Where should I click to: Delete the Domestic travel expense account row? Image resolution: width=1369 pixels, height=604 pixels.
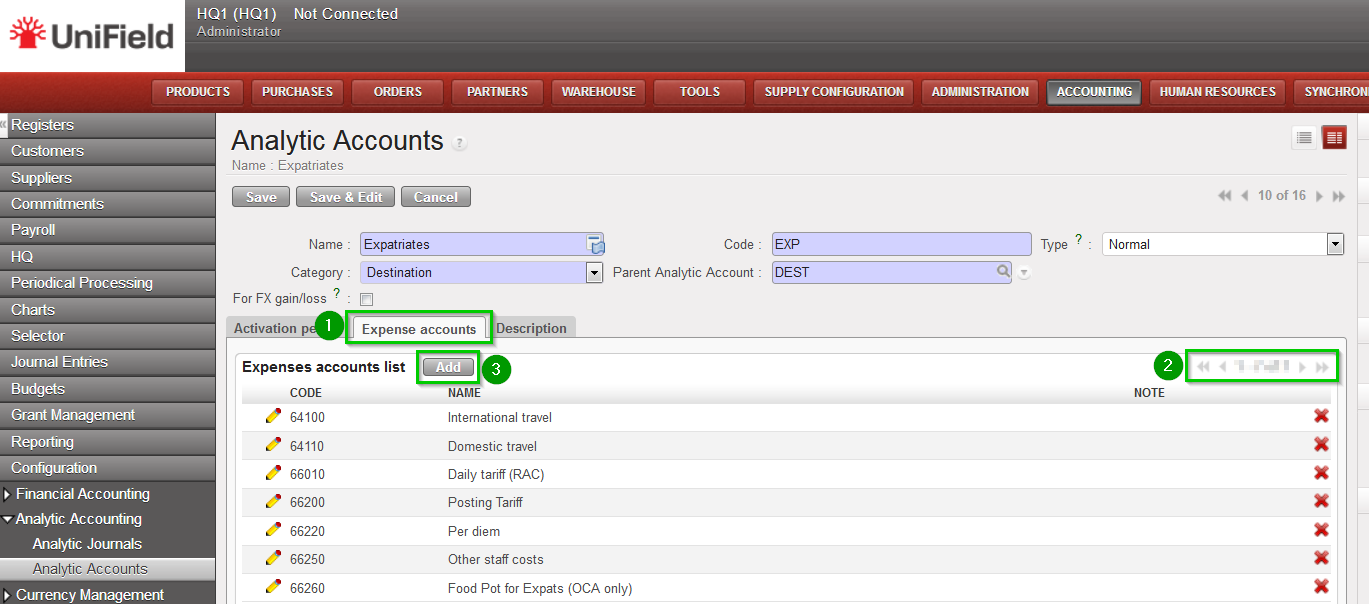point(1321,445)
